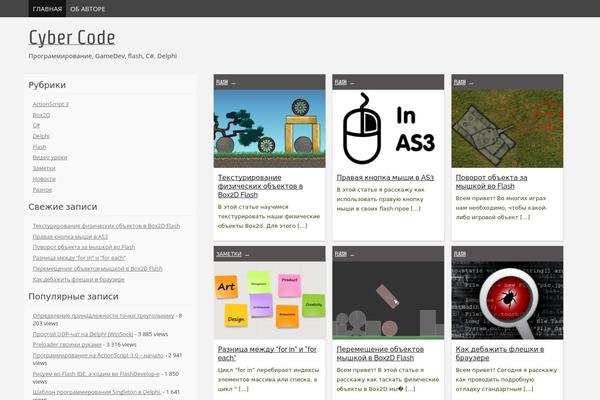Click FLASH tag on the debugging card
The width and height of the screenshot is (600, 400).
pyautogui.click(x=460, y=254)
